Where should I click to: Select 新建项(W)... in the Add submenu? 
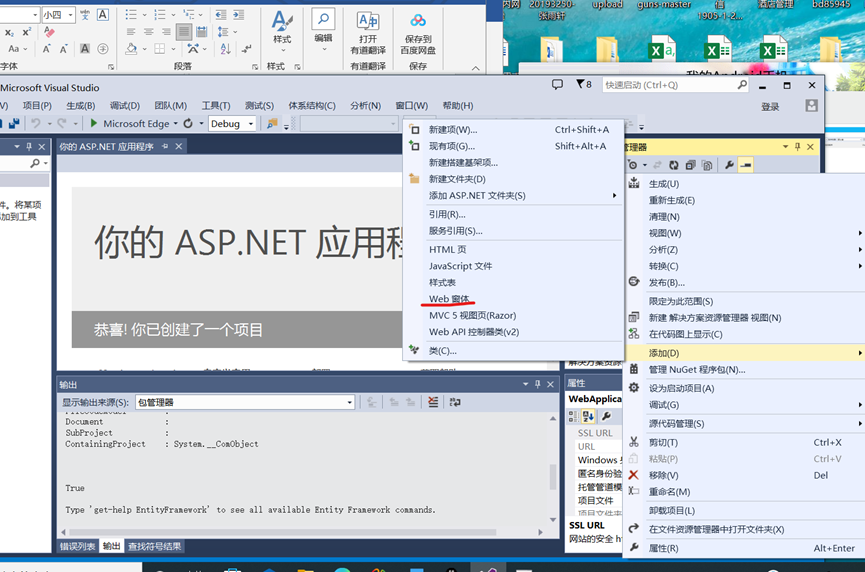(x=515, y=130)
